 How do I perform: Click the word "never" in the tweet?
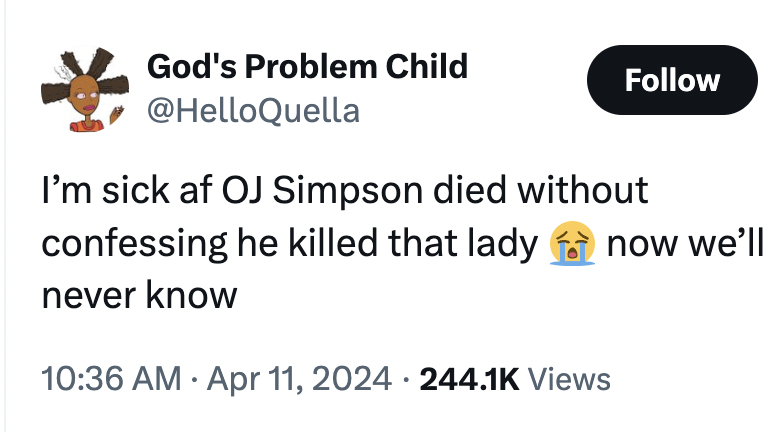tap(85, 296)
